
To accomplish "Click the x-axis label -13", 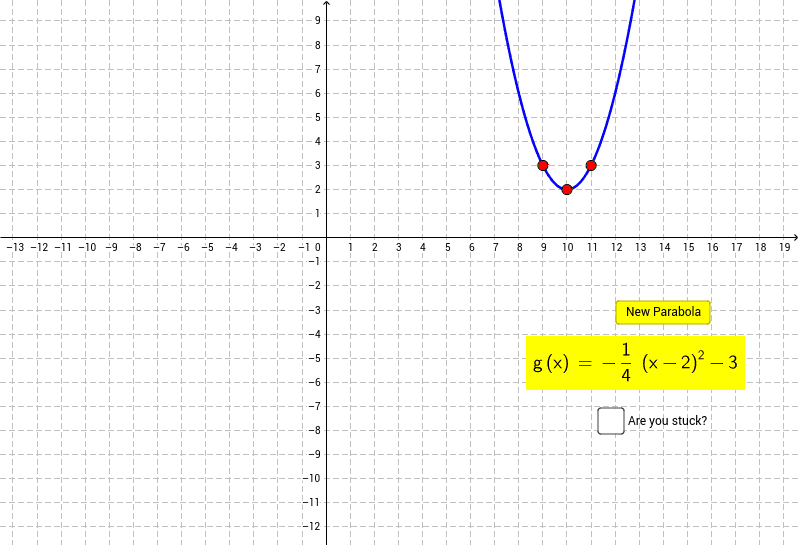I will (15, 247).
